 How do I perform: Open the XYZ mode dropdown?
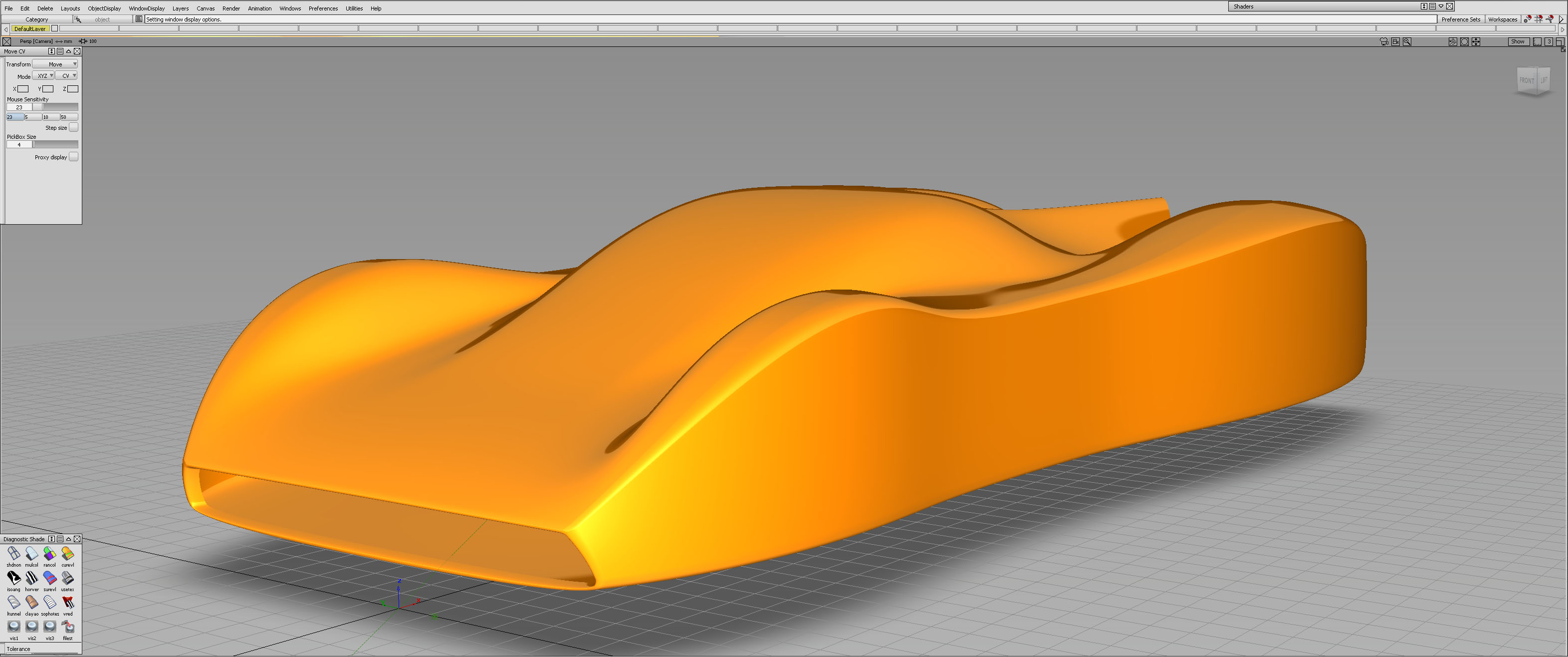pyautogui.click(x=43, y=76)
